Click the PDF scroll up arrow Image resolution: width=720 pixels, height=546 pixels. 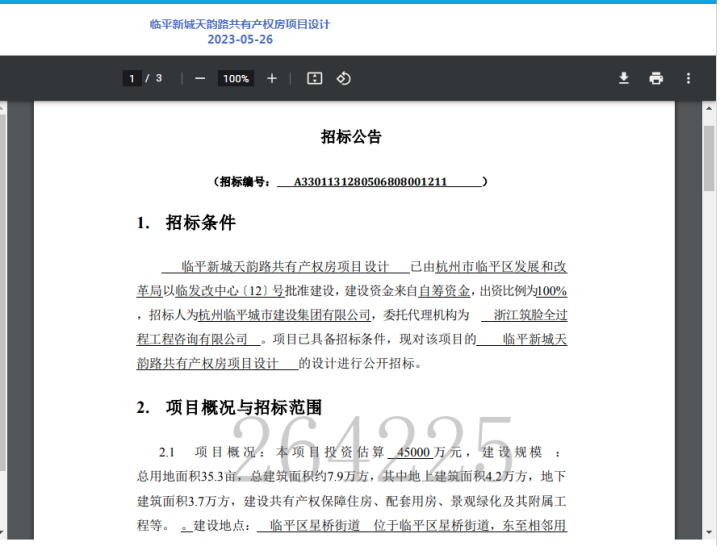point(709,109)
